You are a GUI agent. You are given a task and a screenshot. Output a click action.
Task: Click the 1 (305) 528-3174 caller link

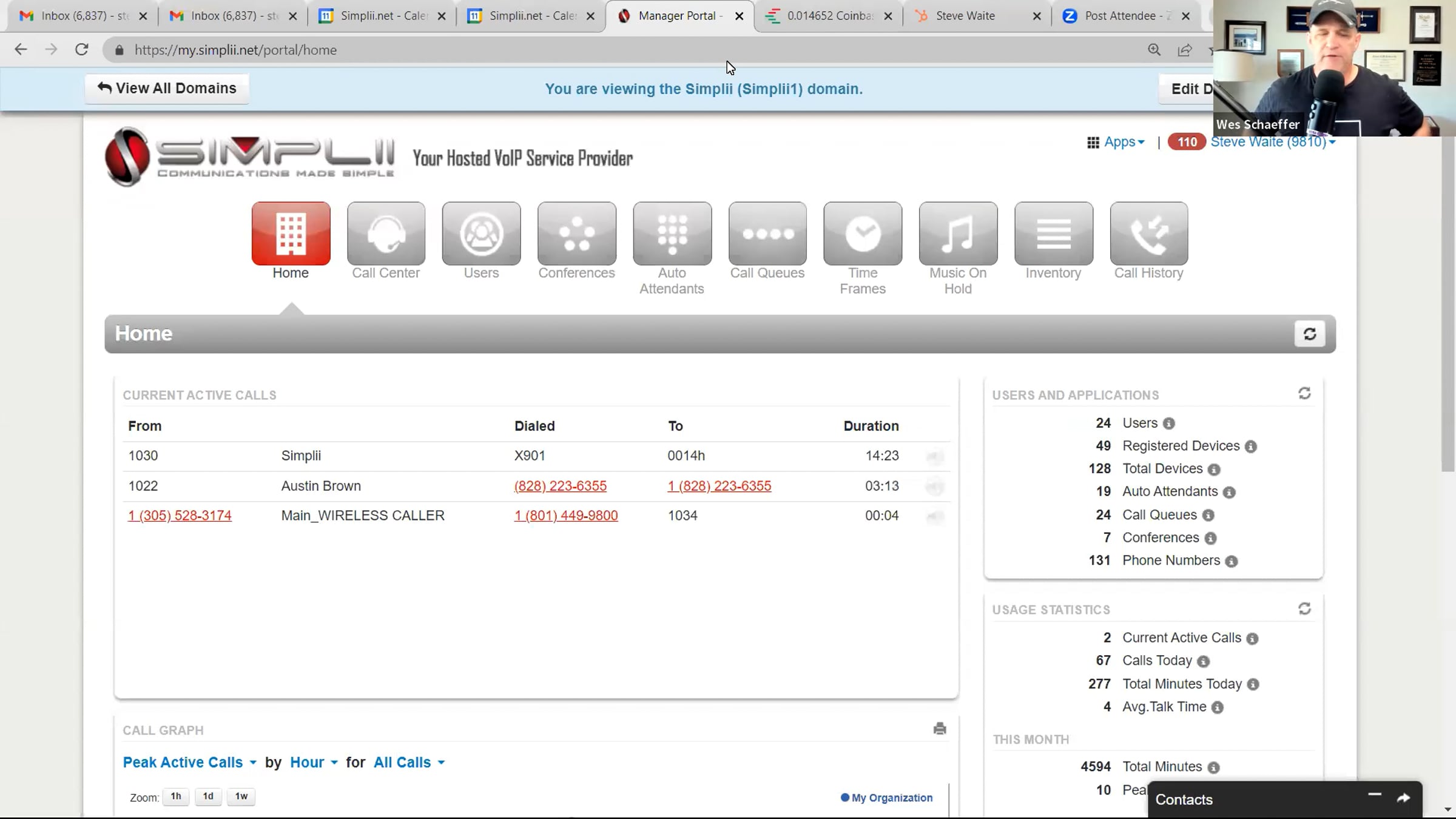tap(180, 516)
